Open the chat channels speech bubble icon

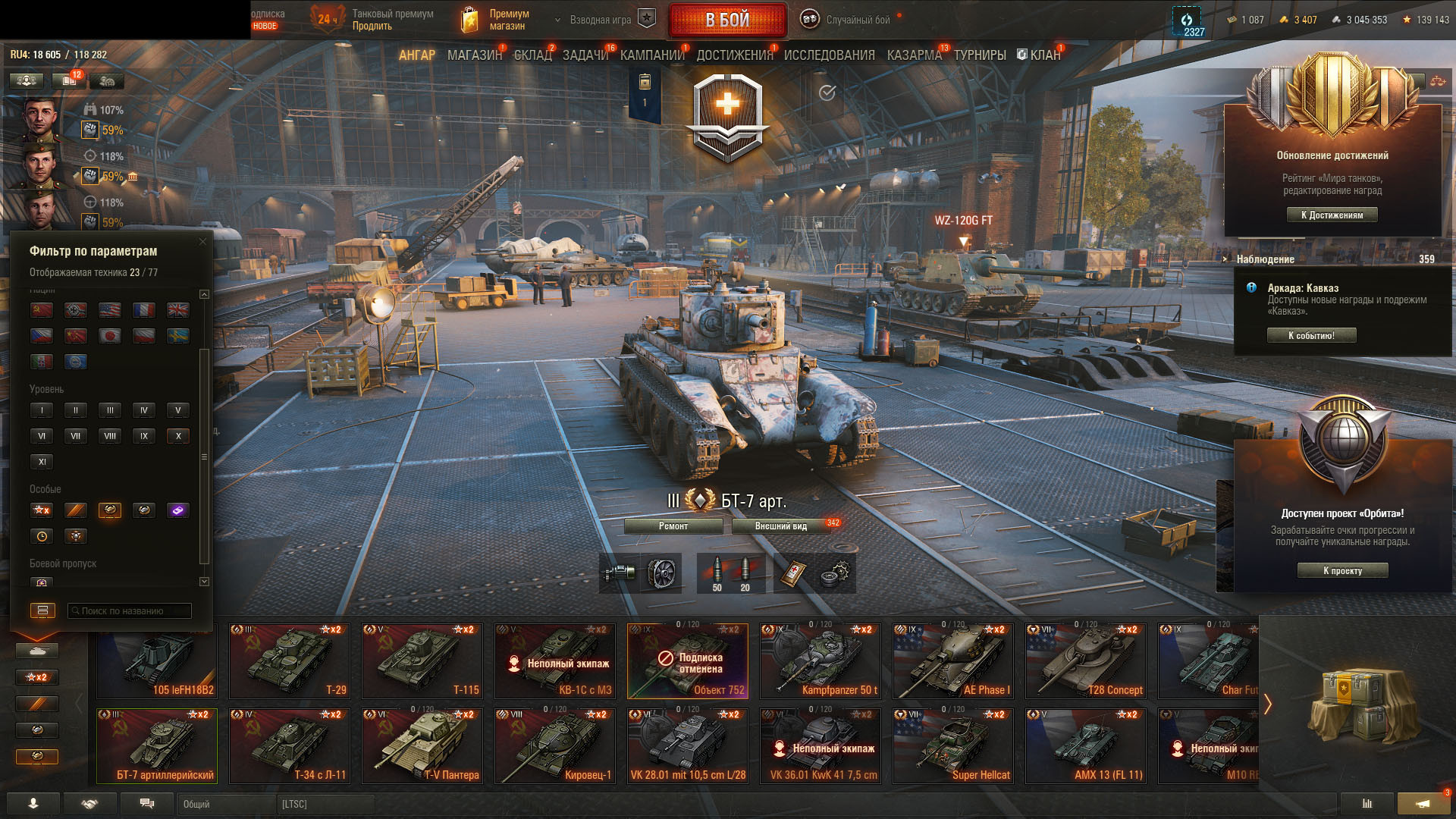[x=147, y=804]
